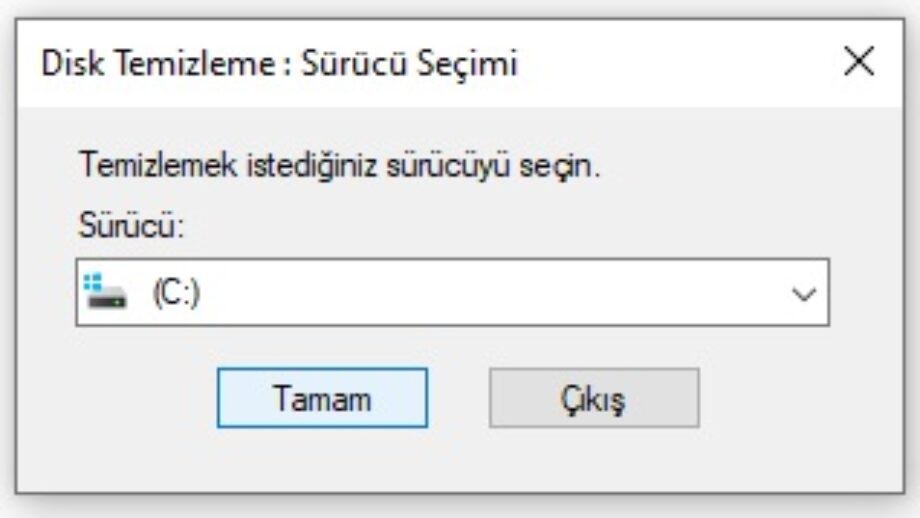The width and height of the screenshot is (920, 518).
Task: Confirm drive selection with Tamam
Action: click(x=322, y=398)
